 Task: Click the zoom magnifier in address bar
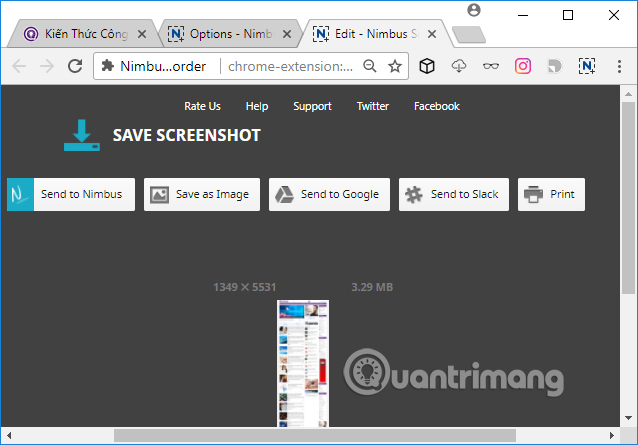[369, 66]
